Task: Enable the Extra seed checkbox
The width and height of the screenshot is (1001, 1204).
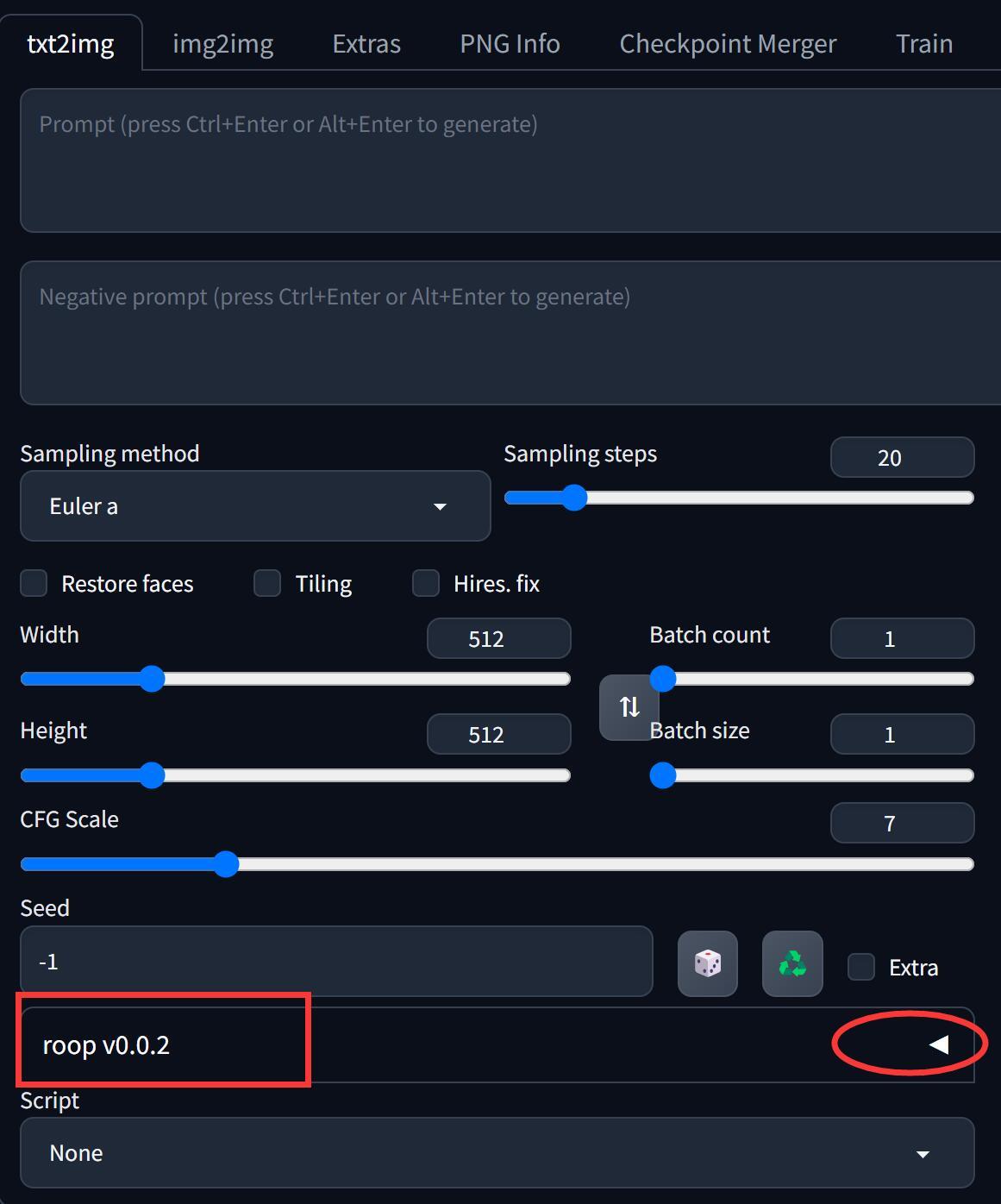Action: [861, 967]
